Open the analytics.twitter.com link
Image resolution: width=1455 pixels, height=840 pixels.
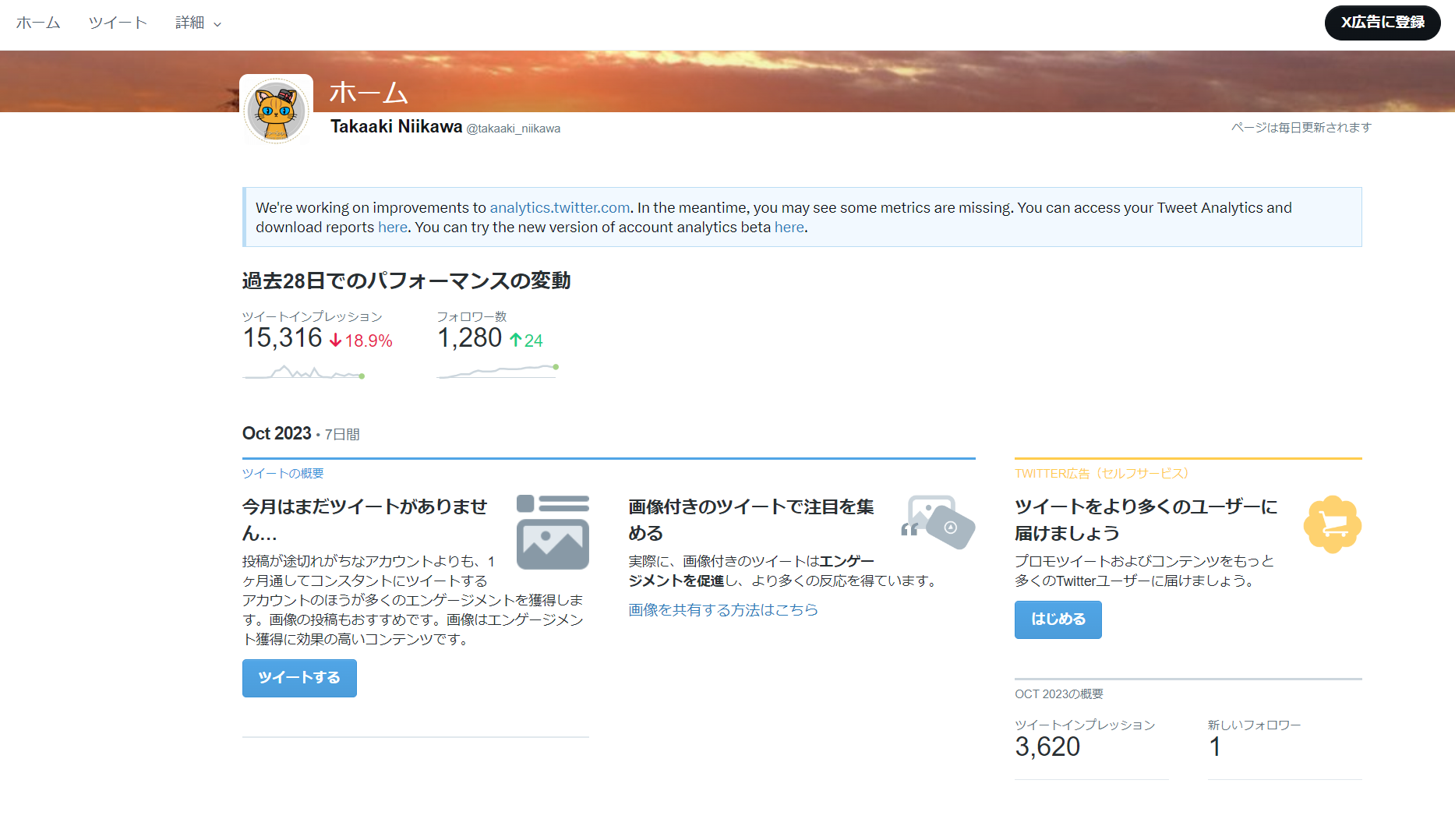click(x=559, y=207)
